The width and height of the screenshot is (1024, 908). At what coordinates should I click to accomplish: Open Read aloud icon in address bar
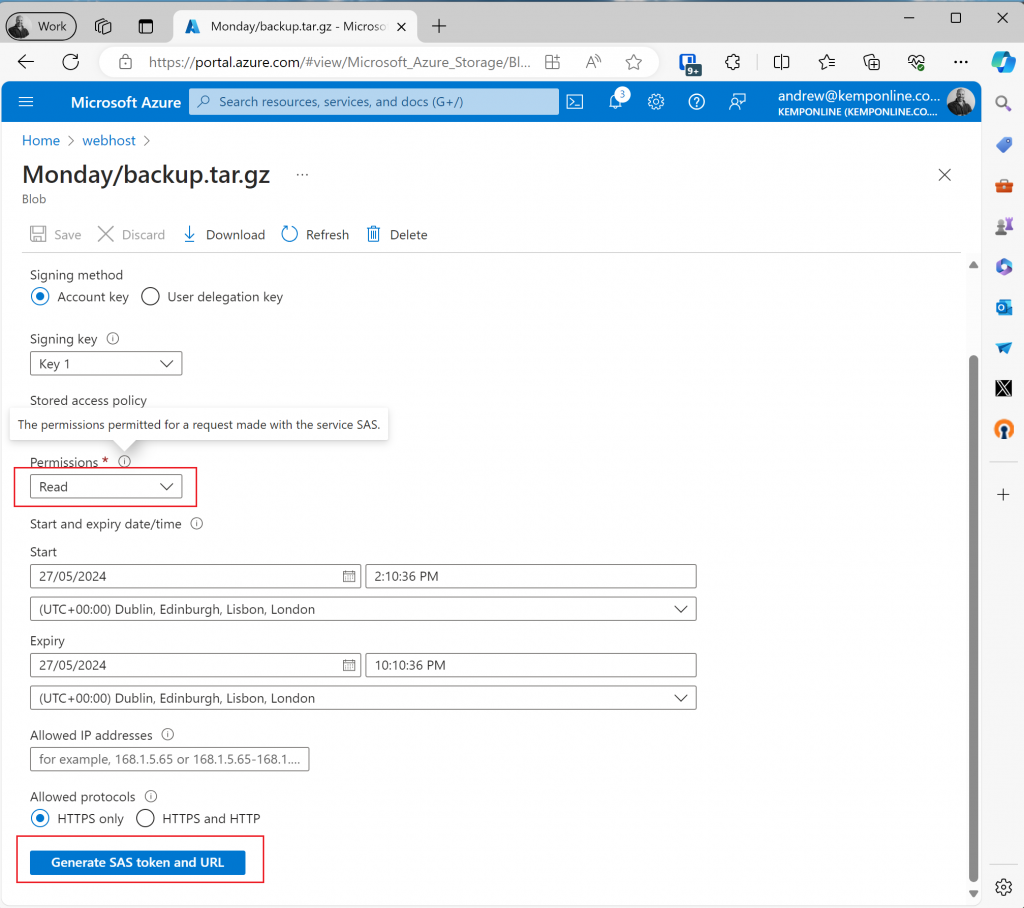pos(593,62)
